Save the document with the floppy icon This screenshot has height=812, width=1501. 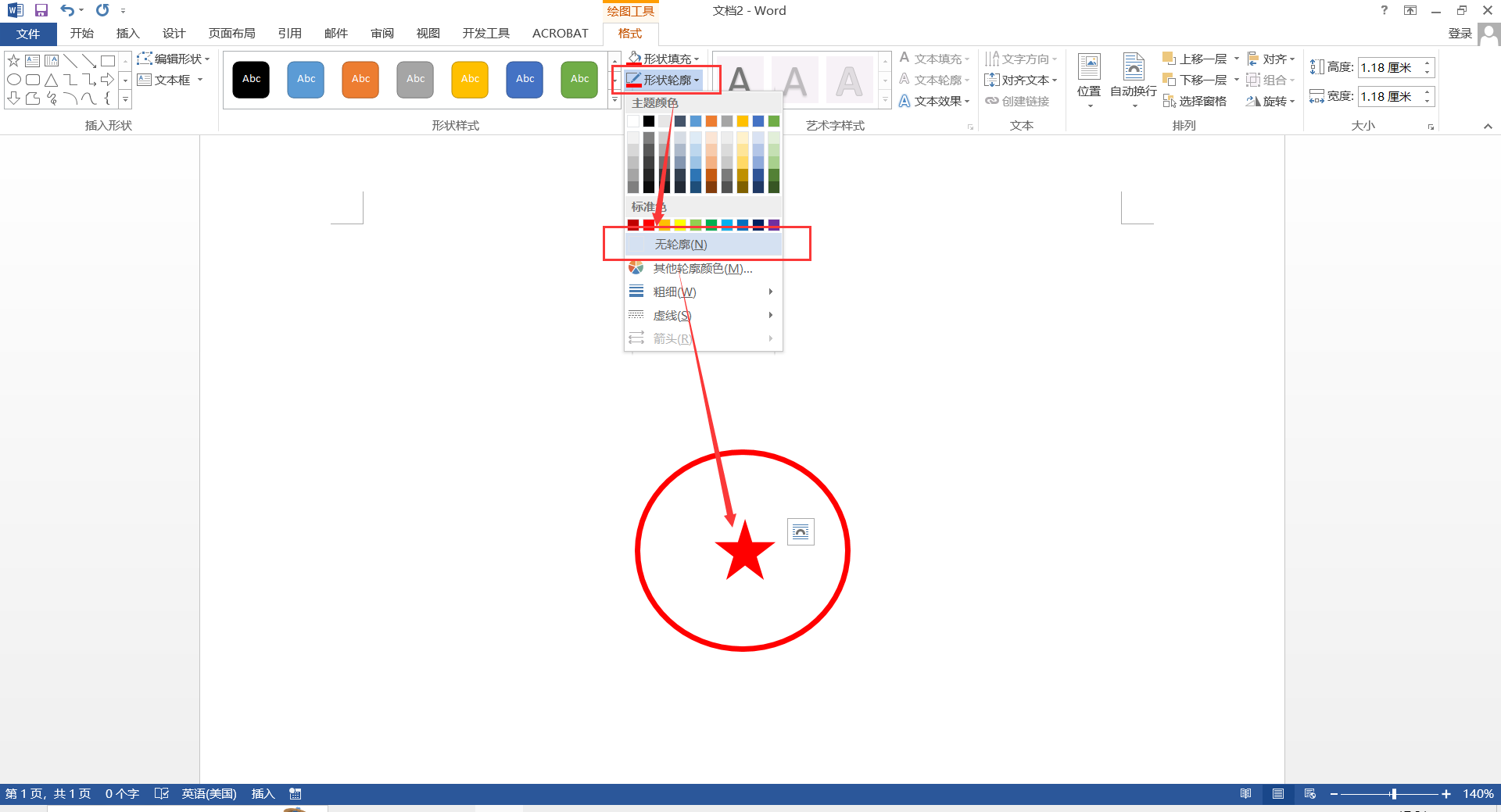tap(41, 10)
